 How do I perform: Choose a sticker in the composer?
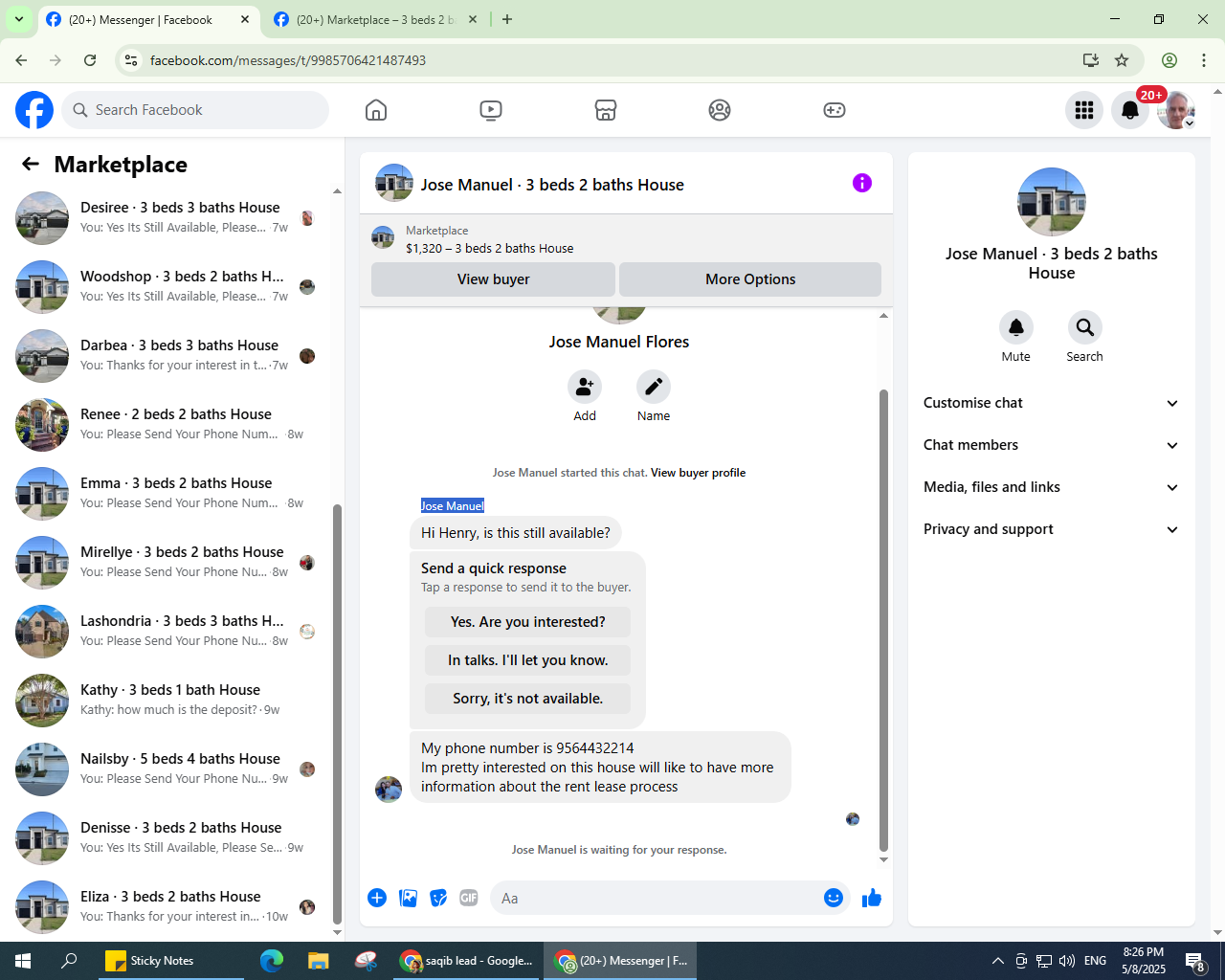coord(438,898)
